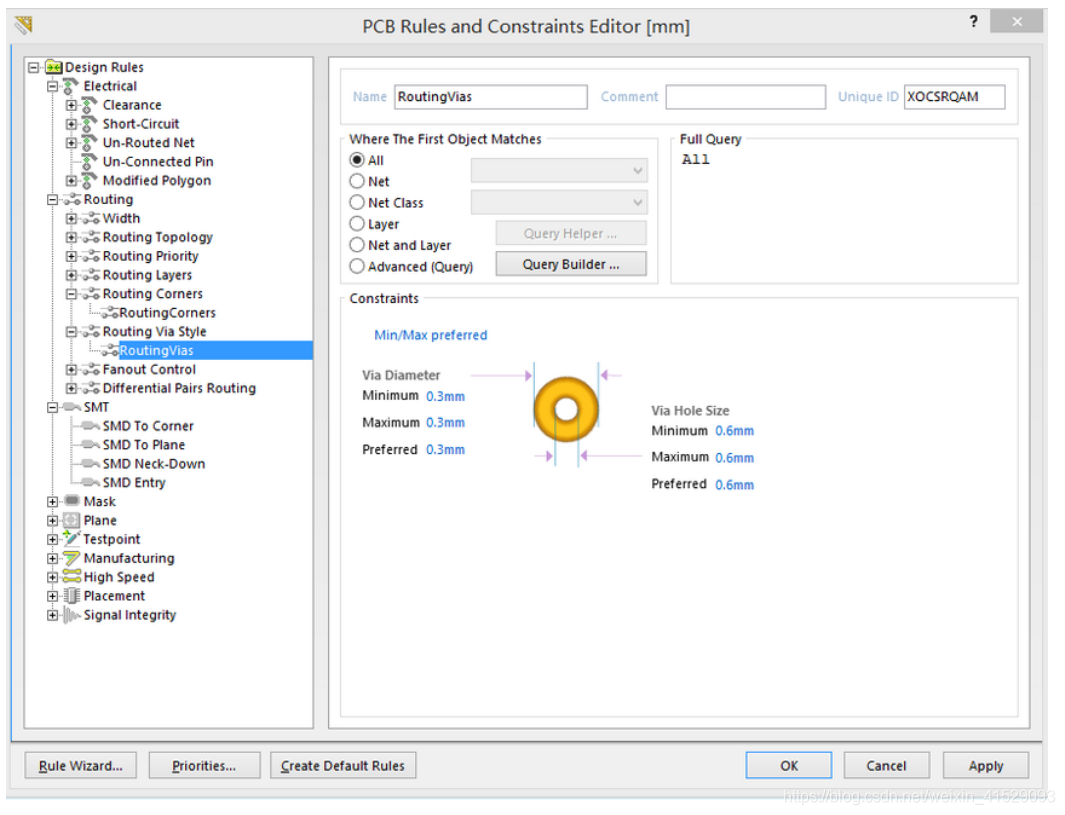
Task: Click the Short-Circuit rule icon
Action: (90, 124)
